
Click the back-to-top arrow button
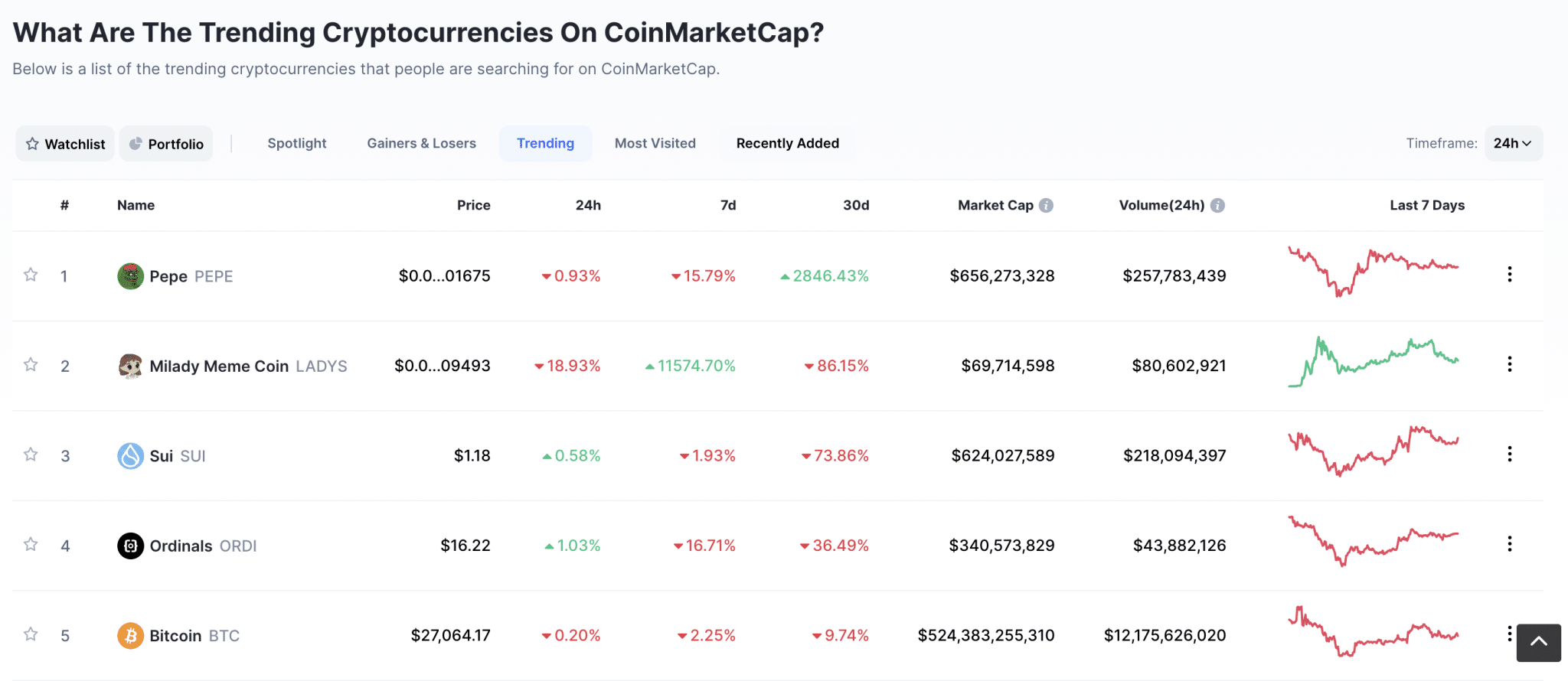[x=1539, y=643]
